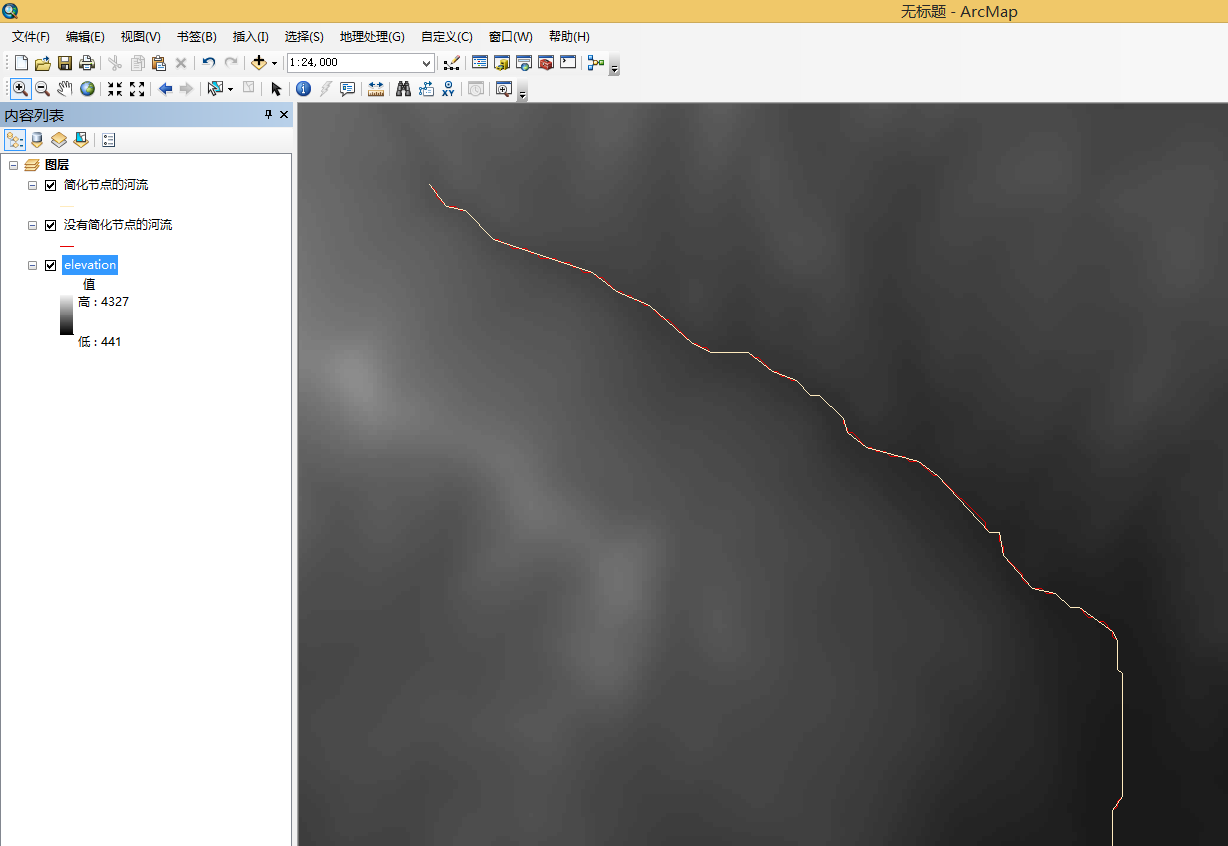Select the Measure ruler tool
The image size is (1228, 846).
376,88
